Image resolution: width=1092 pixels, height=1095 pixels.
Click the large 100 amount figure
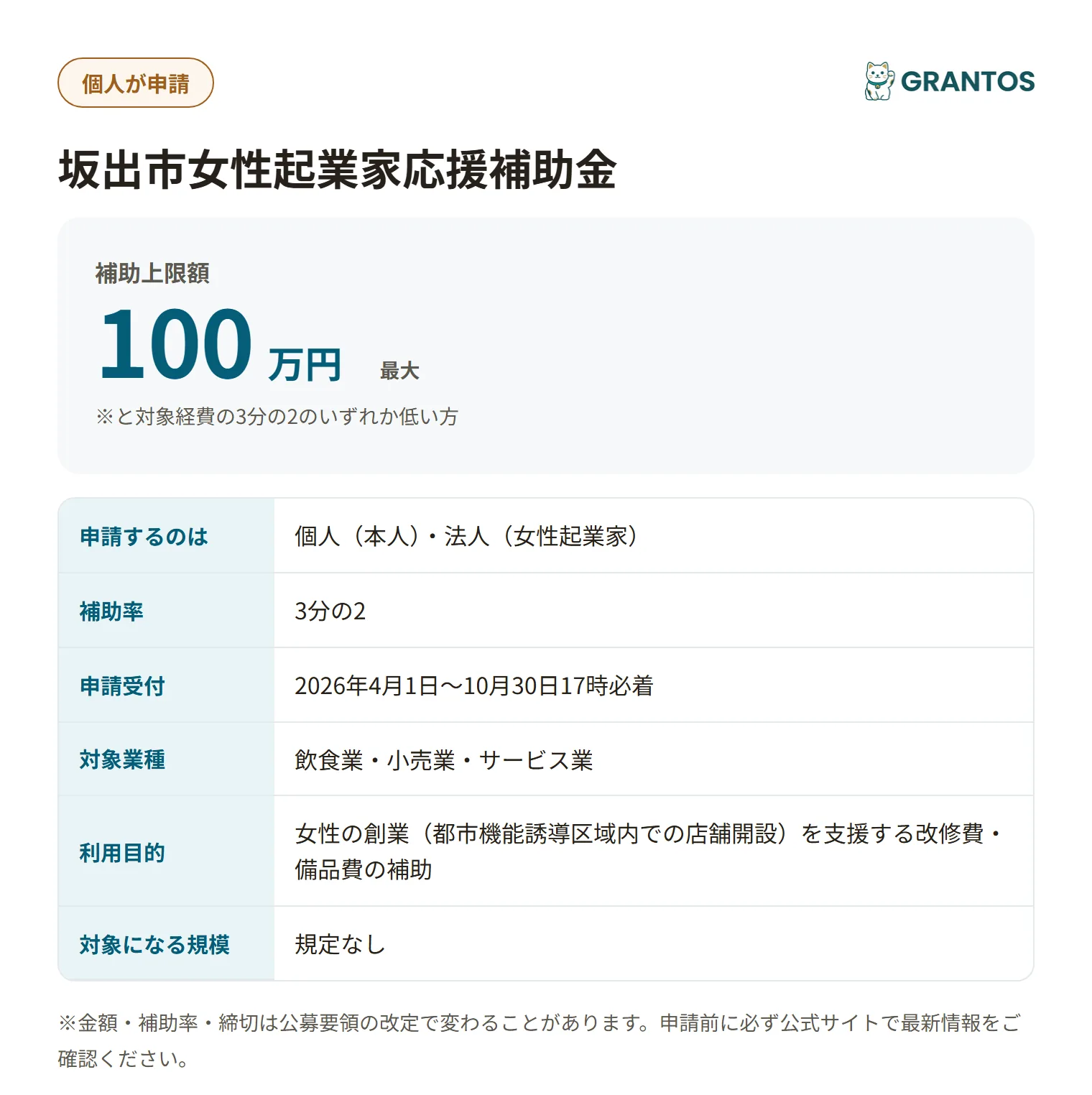[x=176, y=343]
